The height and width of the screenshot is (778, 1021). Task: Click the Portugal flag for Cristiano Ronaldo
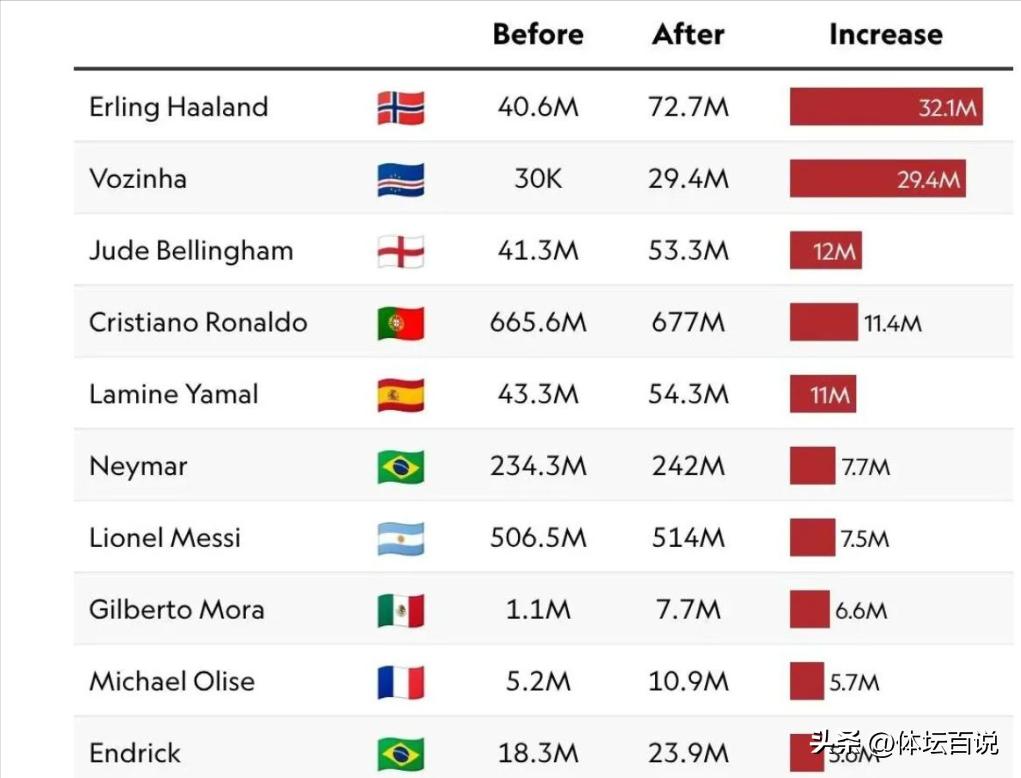[400, 323]
